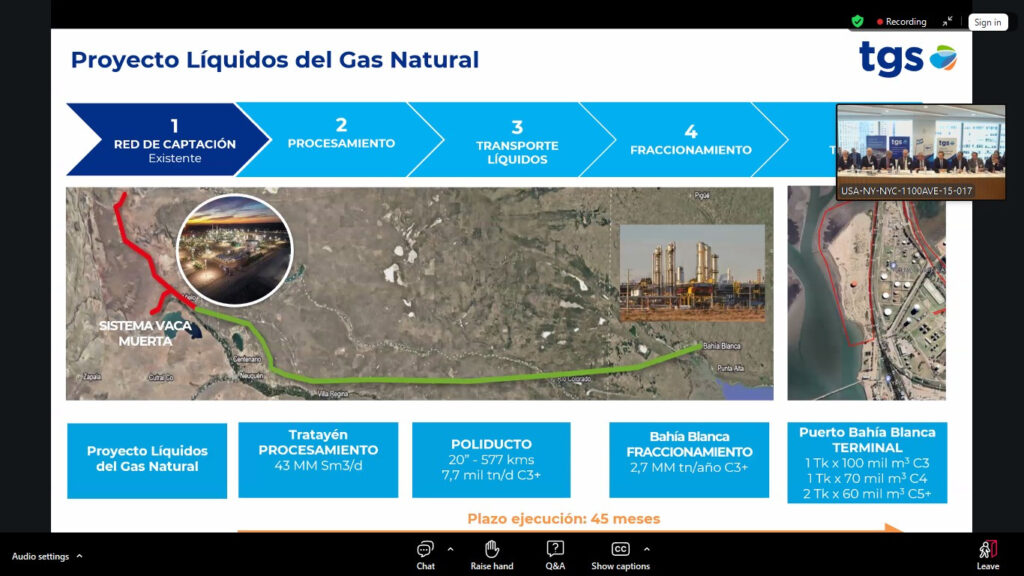
Task: Click the tgs logo on the slide
Action: [x=906, y=59]
